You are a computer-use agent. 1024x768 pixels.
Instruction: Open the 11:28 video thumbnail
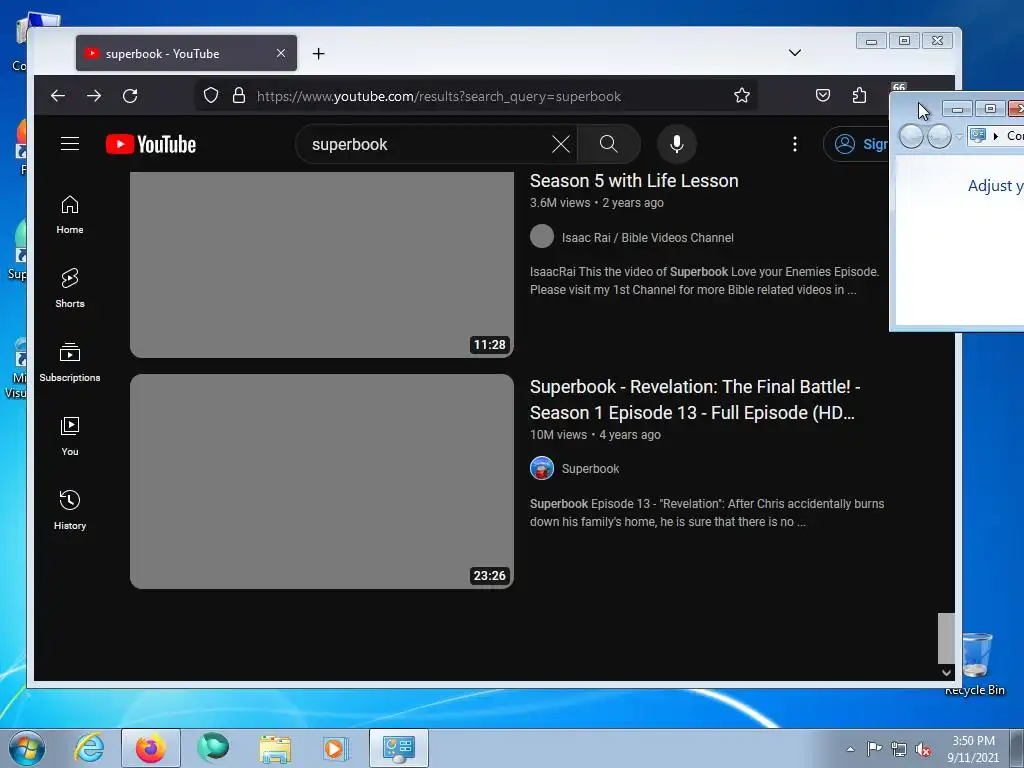point(322,264)
